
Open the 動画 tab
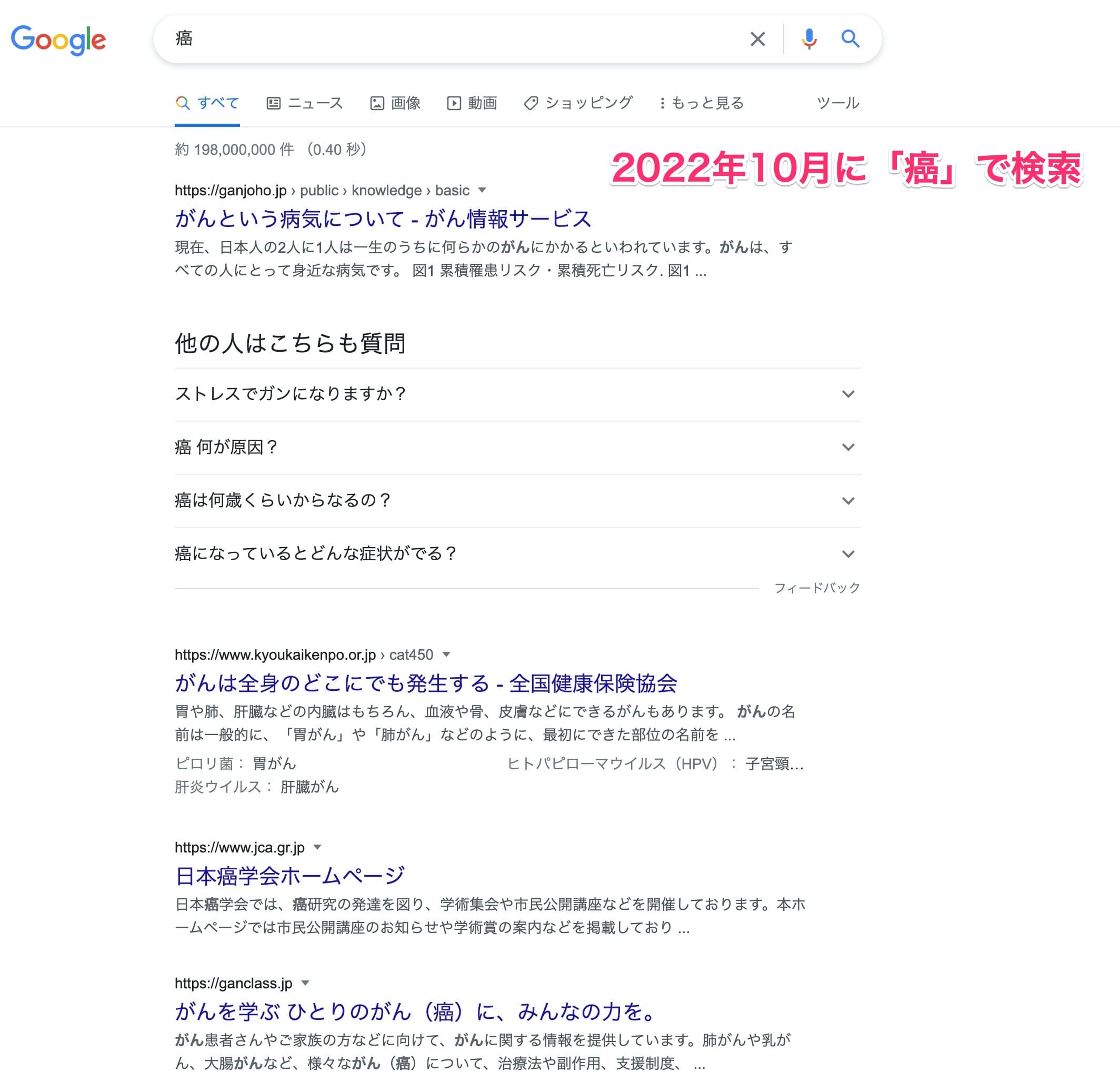coord(472,103)
